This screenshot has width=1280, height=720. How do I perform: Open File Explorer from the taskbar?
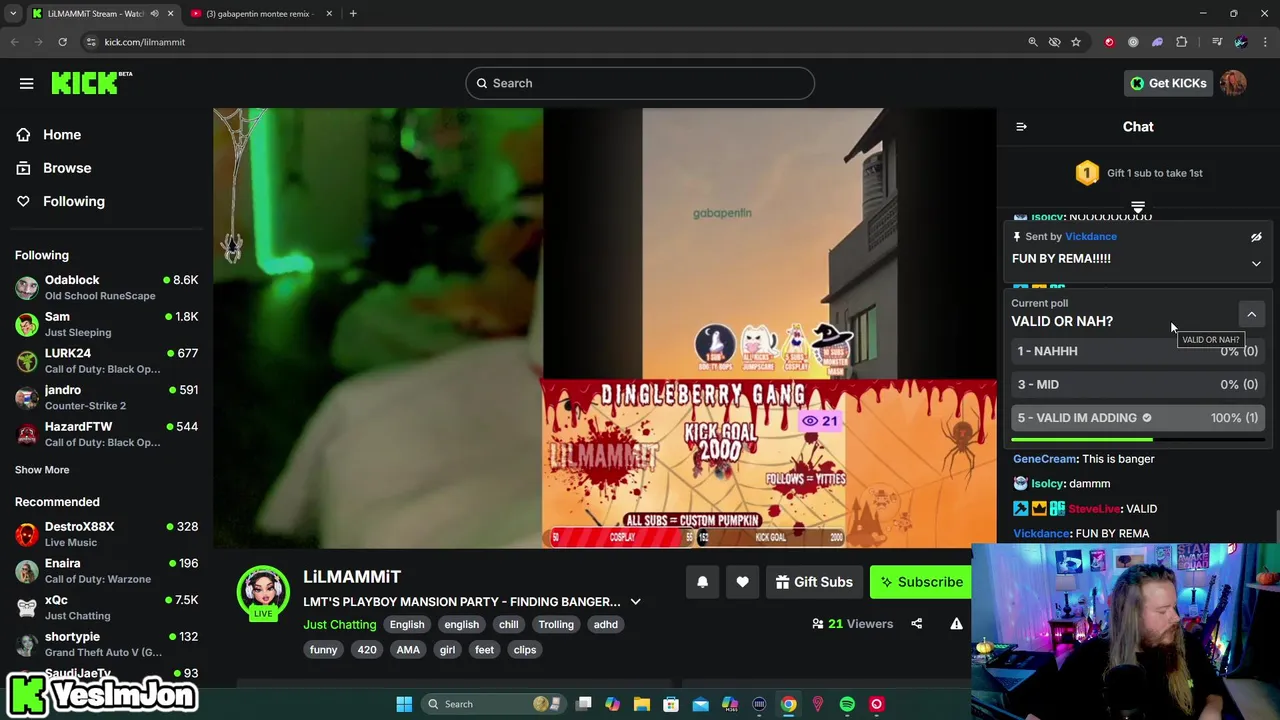(642, 704)
